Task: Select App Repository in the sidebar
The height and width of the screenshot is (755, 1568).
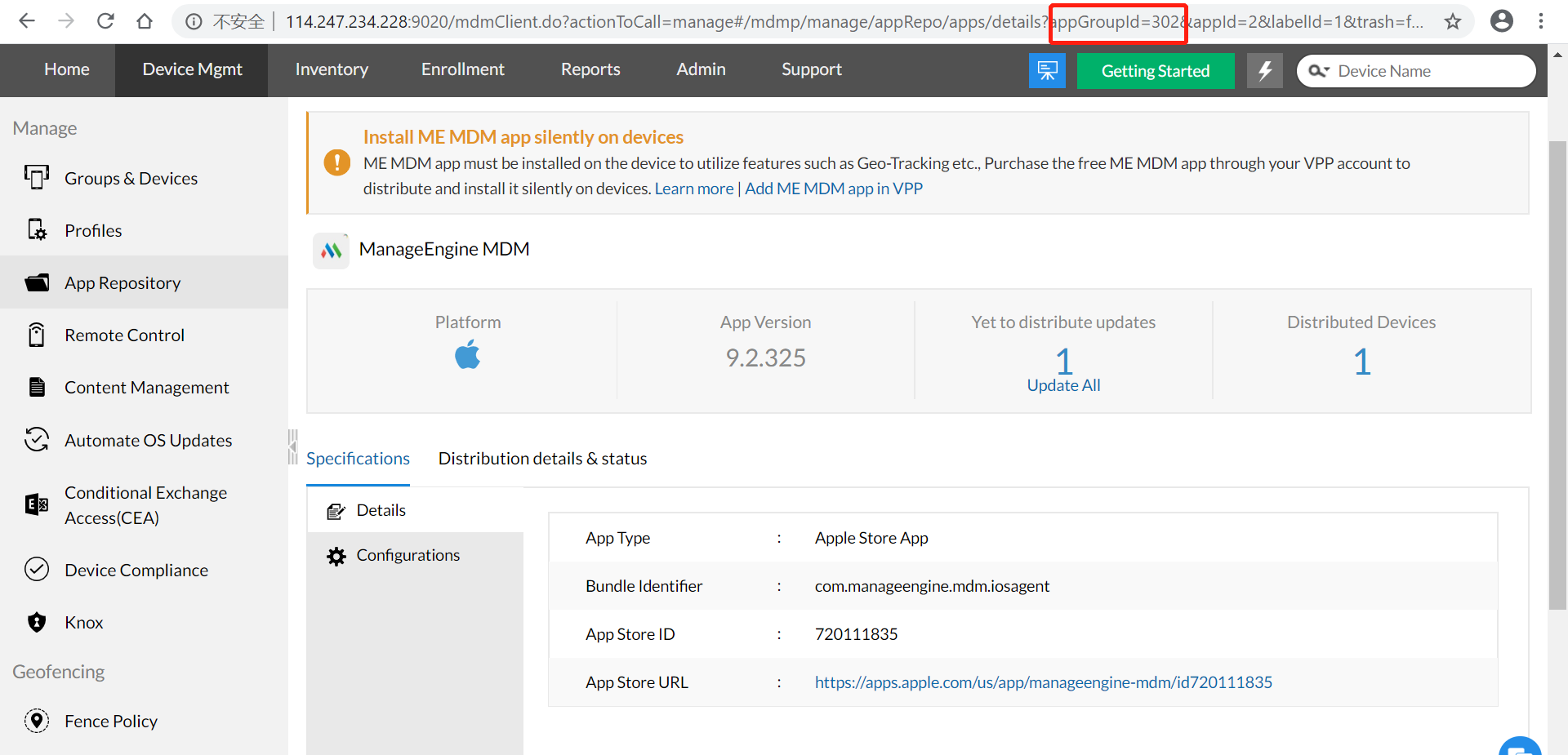Action: tap(144, 282)
